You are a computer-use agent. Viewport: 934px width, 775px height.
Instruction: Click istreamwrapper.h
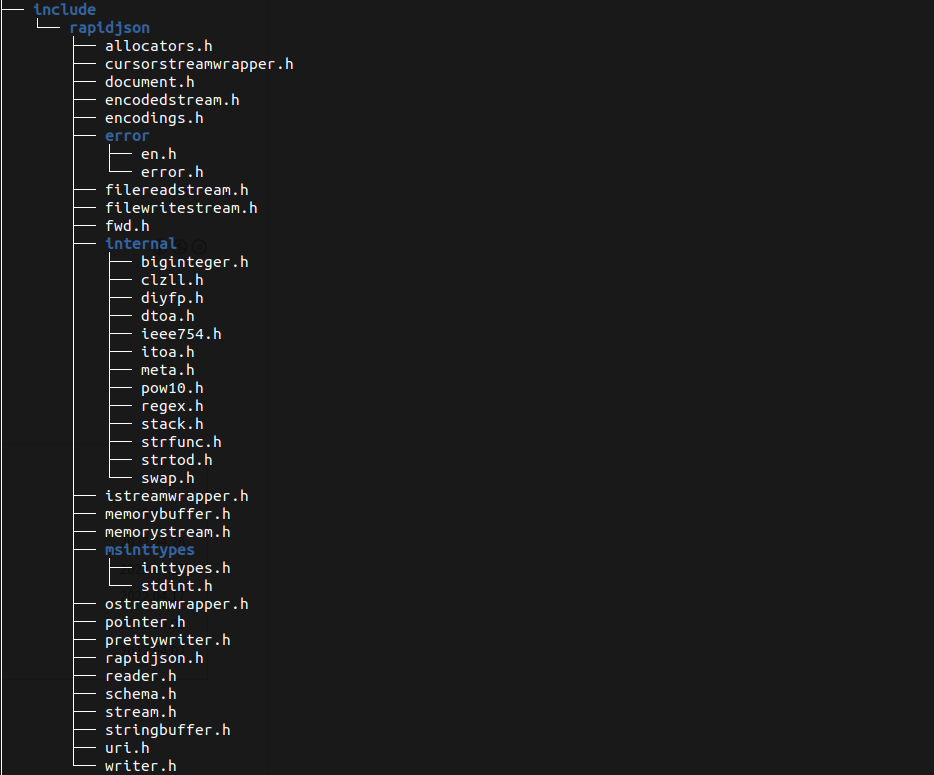176,496
